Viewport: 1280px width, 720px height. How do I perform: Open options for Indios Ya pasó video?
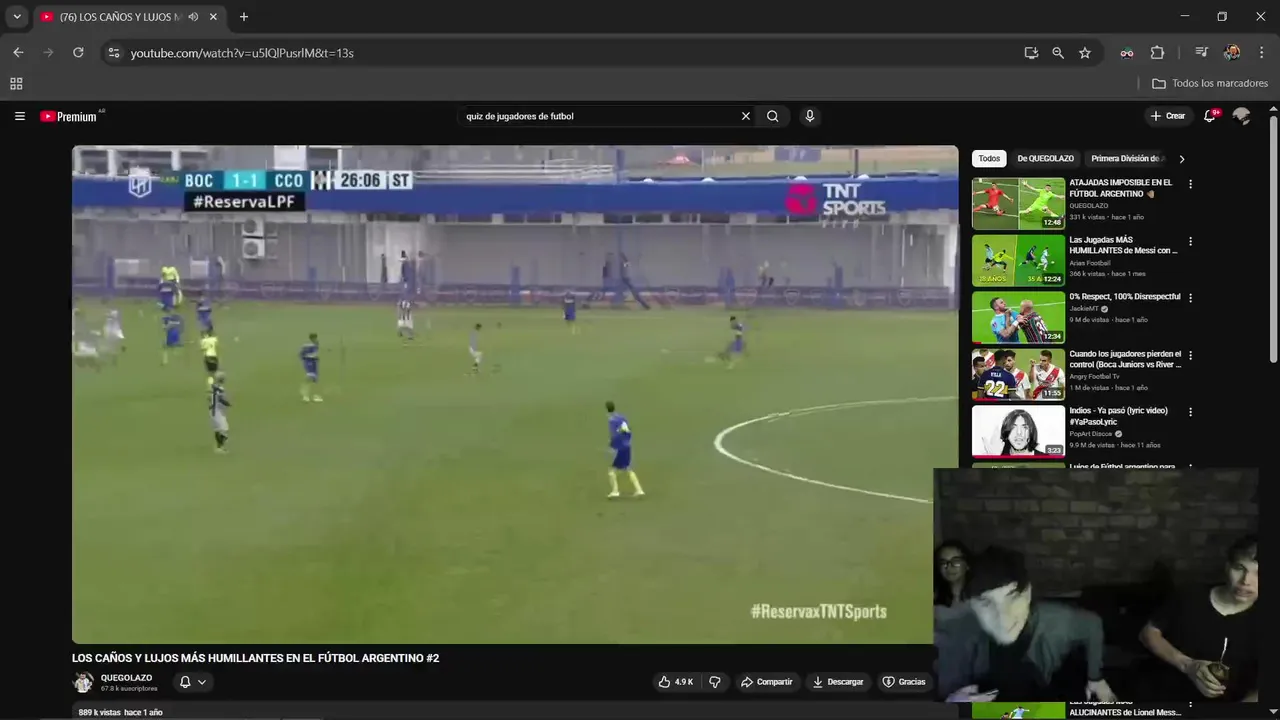(1190, 411)
